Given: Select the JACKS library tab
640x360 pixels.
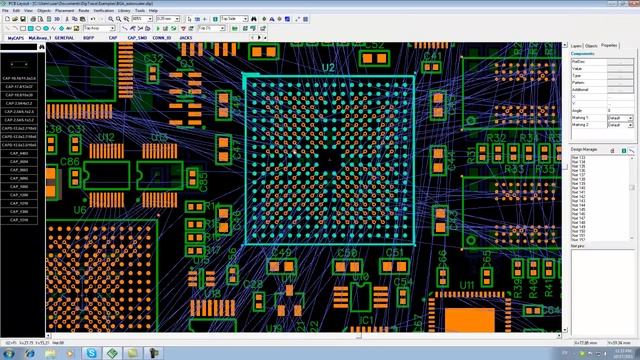Looking at the screenshot, I should 186,38.
